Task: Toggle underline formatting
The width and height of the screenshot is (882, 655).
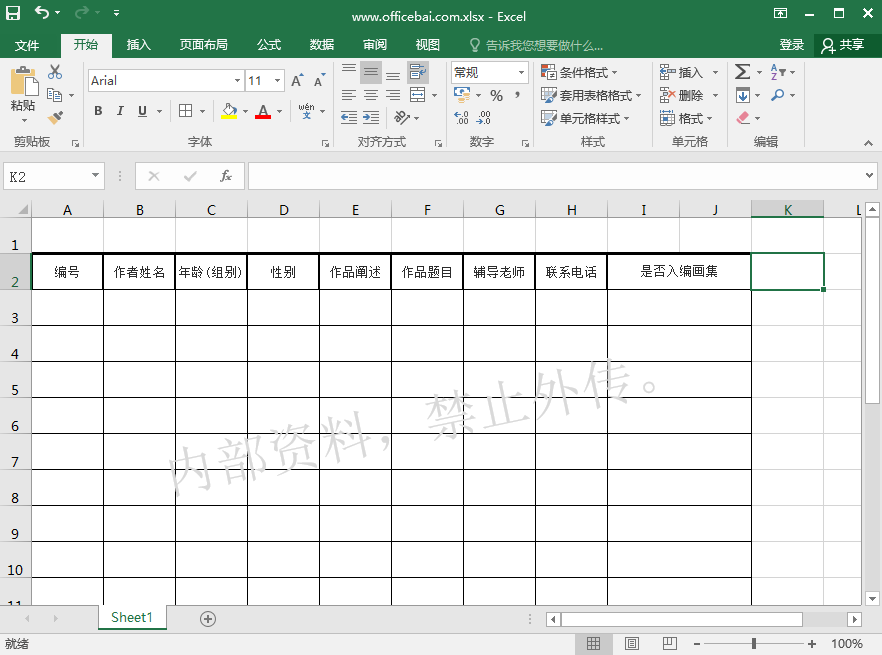Action: point(142,111)
